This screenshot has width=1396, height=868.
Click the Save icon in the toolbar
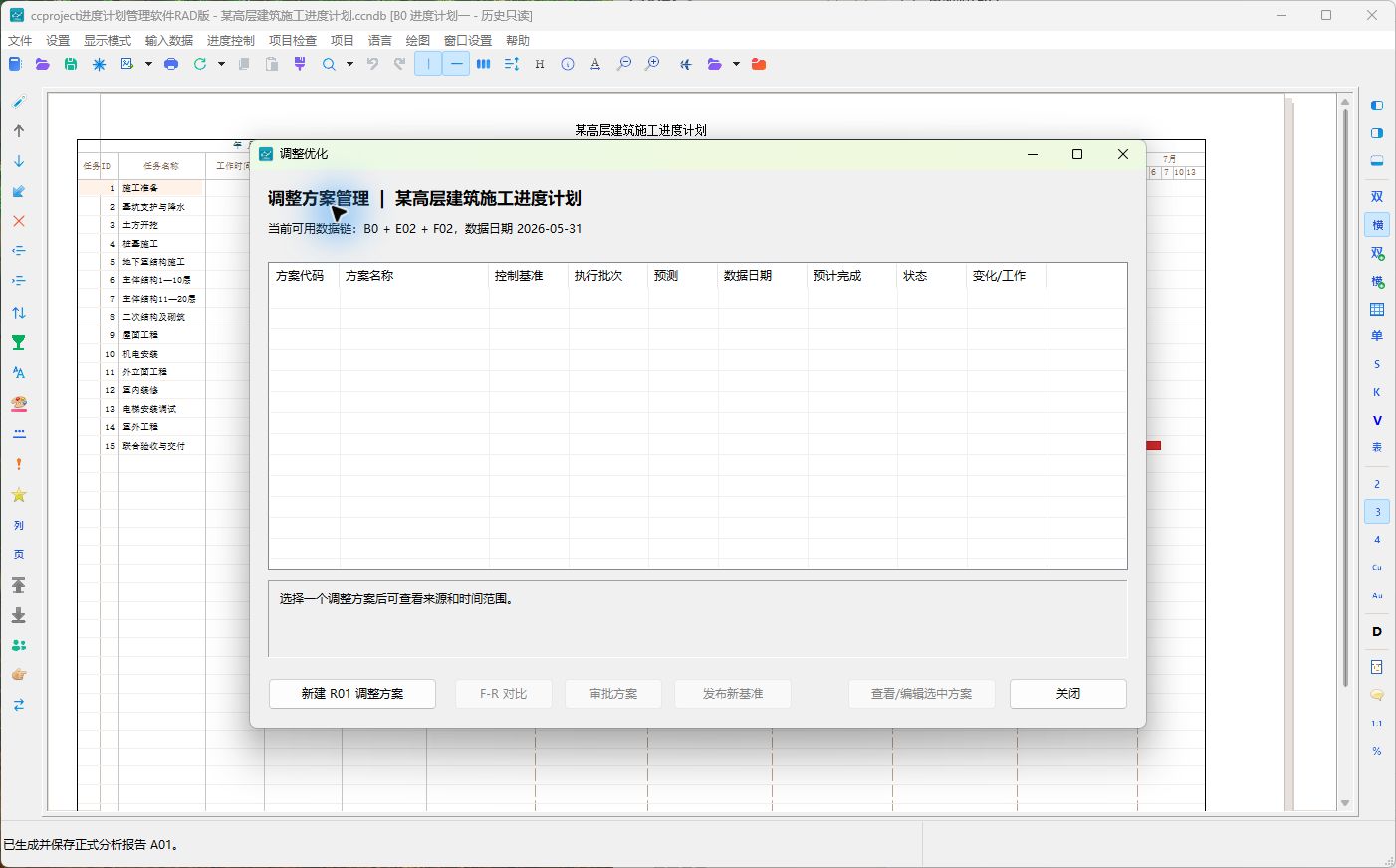(70, 64)
